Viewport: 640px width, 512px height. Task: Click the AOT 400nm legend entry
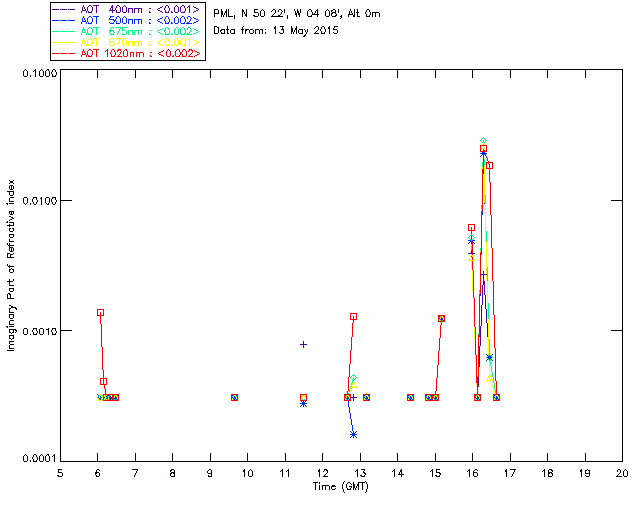coord(127,9)
